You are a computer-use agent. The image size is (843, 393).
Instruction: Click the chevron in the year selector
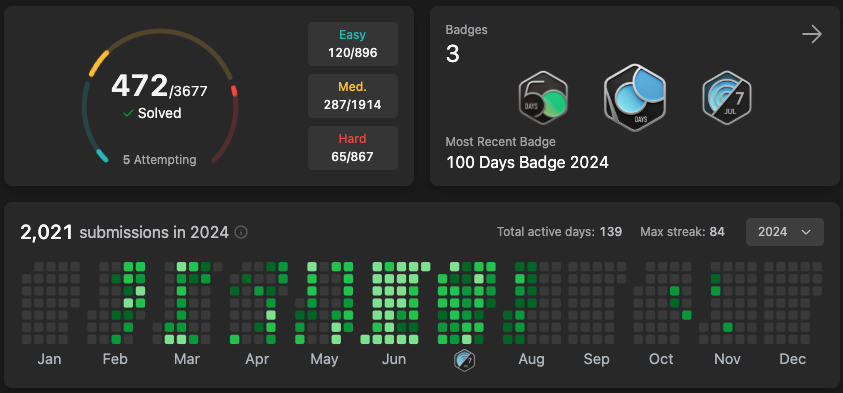[x=805, y=232]
